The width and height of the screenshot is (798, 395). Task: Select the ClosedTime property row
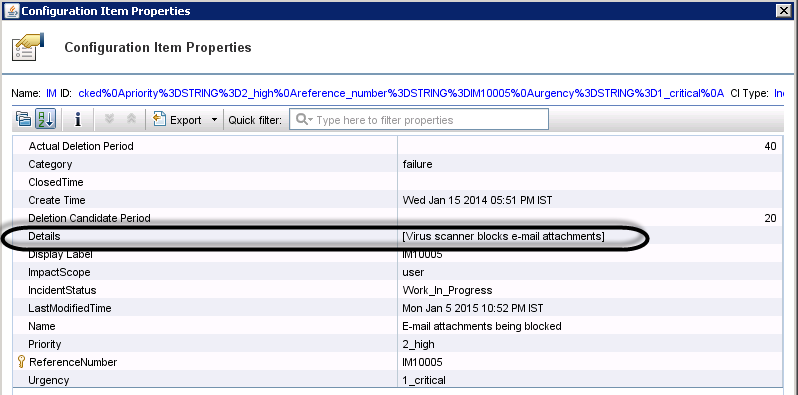[397, 182]
